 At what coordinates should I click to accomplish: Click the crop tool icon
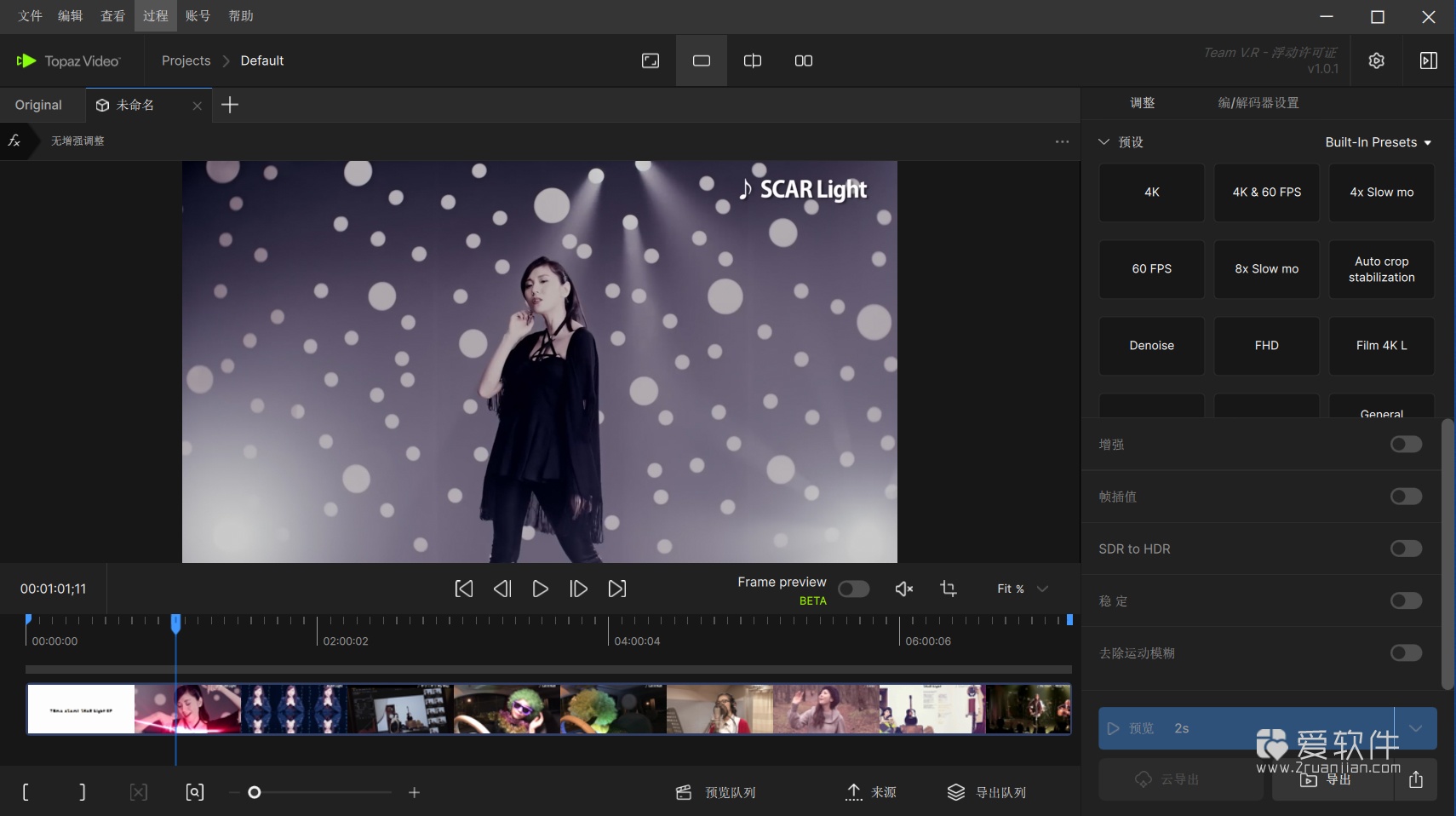coord(948,589)
